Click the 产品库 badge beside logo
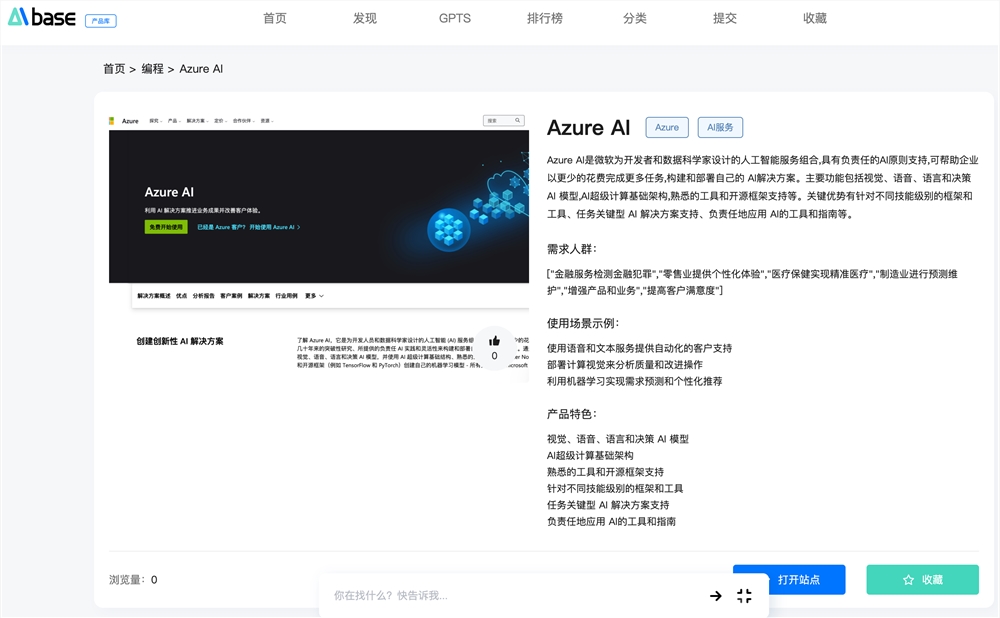The height and width of the screenshot is (618, 1000). click(x=101, y=20)
